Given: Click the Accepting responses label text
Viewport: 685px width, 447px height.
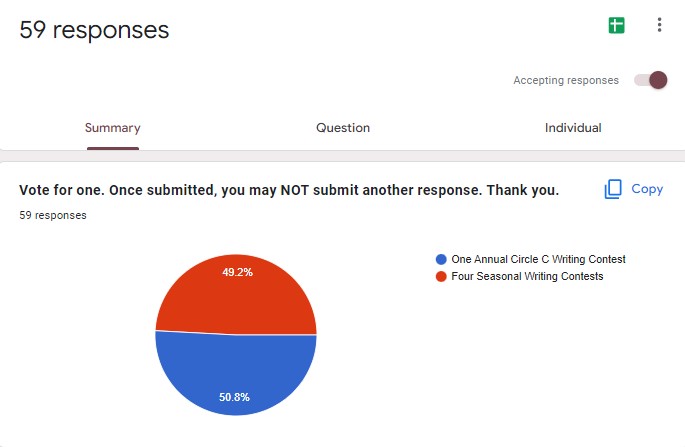Looking at the screenshot, I should [x=566, y=80].
